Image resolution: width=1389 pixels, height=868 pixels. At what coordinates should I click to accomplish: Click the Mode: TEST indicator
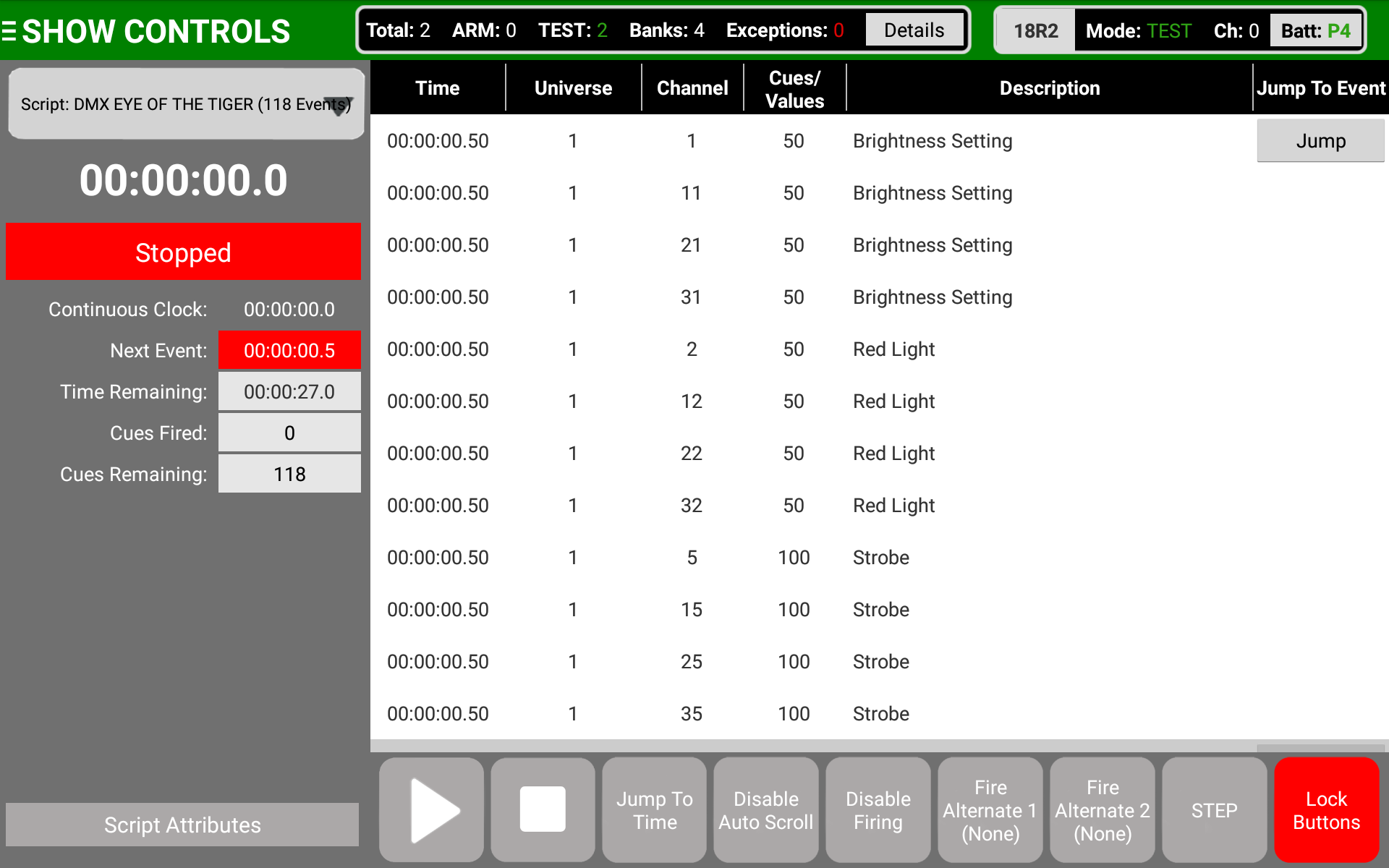tap(1138, 31)
